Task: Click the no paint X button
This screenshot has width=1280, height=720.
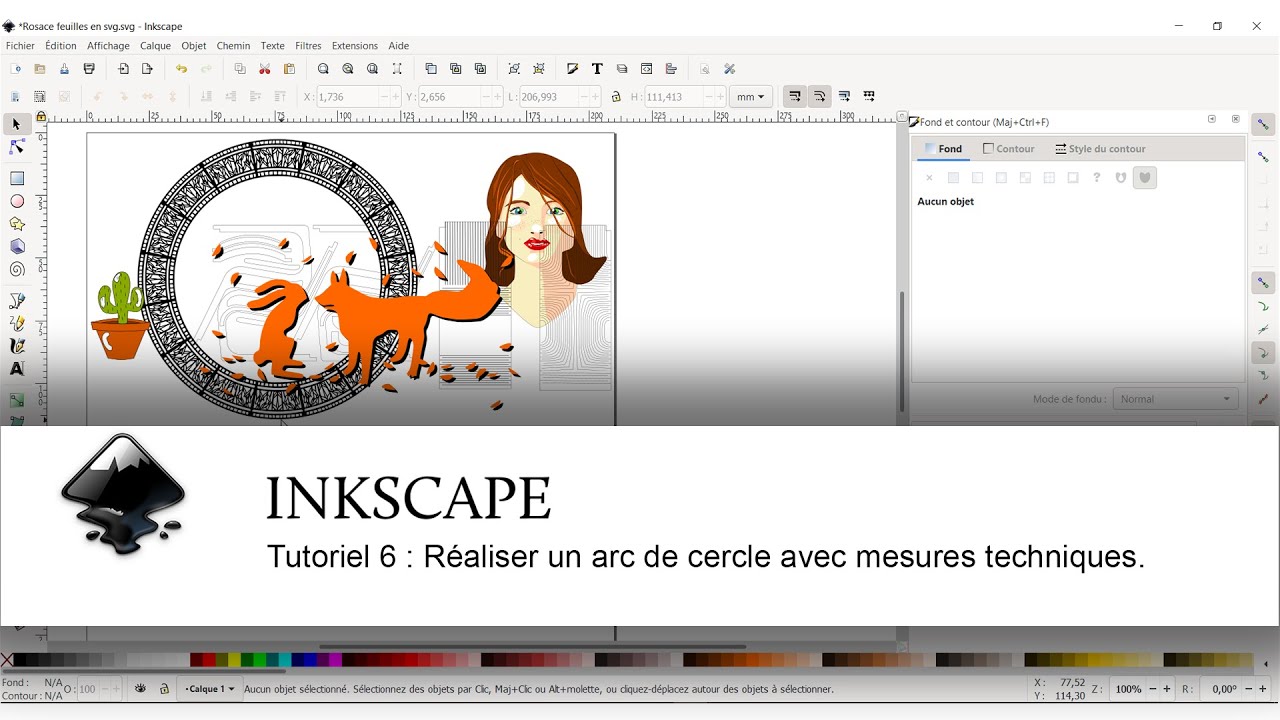Action: (929, 178)
